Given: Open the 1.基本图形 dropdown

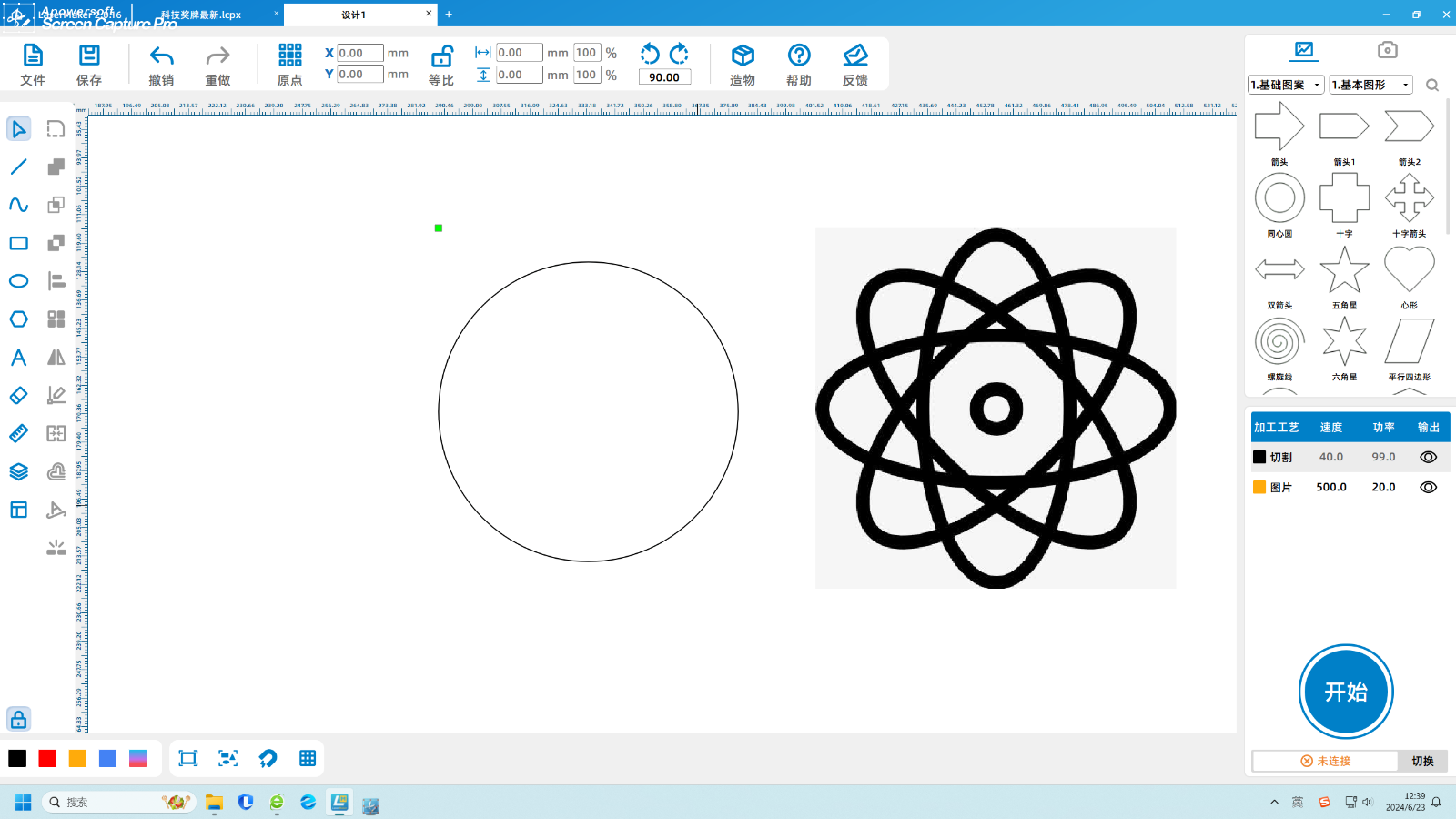Looking at the screenshot, I should pos(1370,85).
